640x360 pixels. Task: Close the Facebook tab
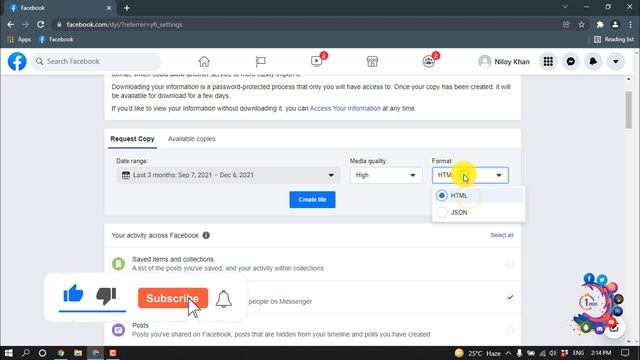[x=109, y=8]
